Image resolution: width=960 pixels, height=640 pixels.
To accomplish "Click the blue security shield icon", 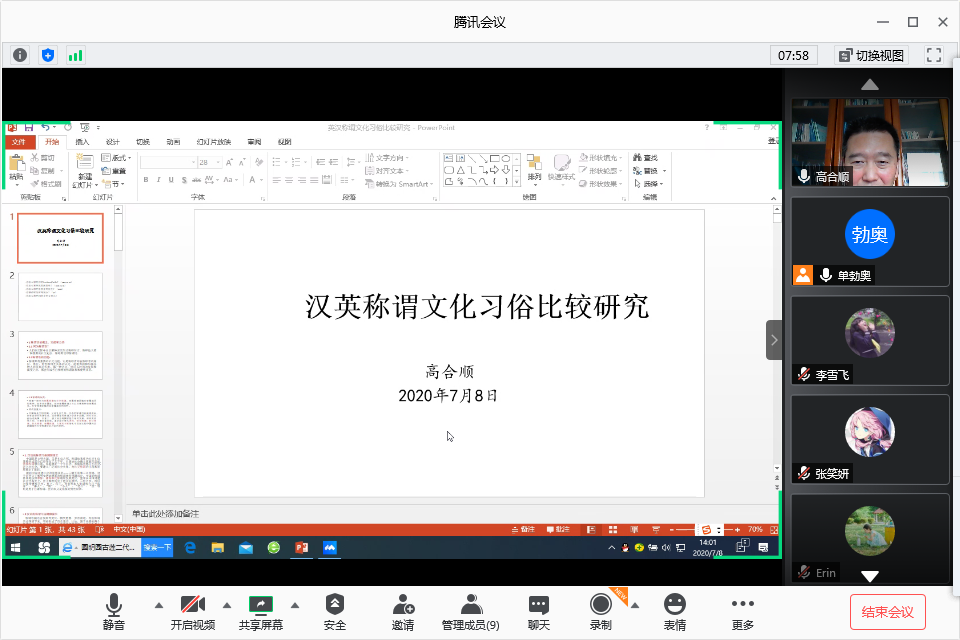I will 48,55.
